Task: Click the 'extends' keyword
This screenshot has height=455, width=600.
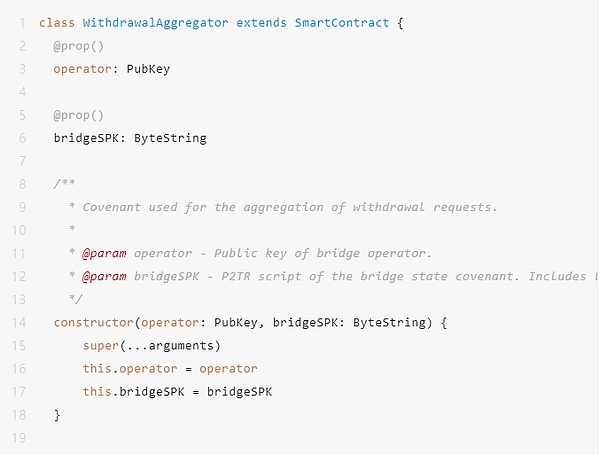Action: pyautogui.click(x=262, y=22)
